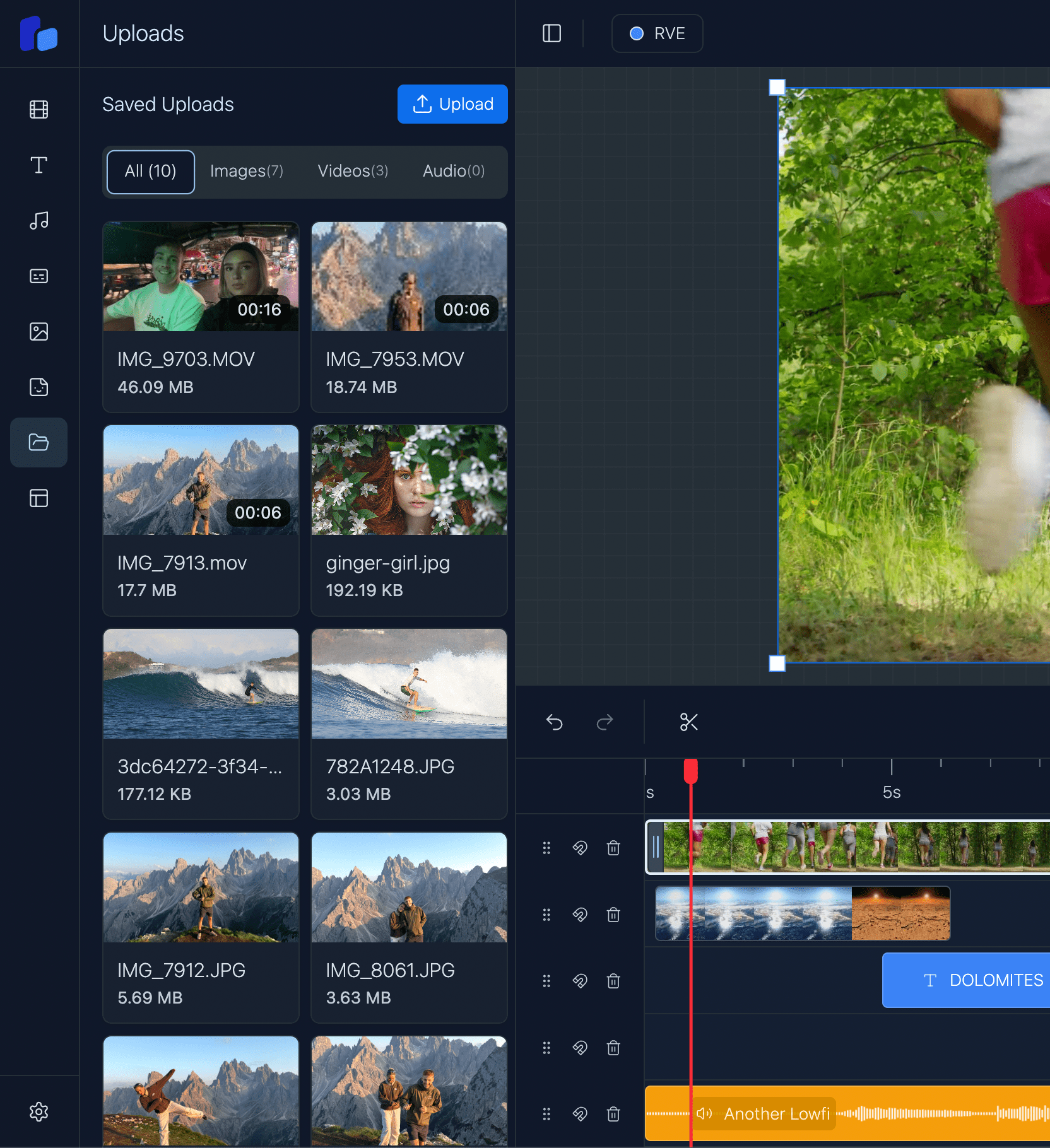Open the Images panel
The height and width of the screenshot is (1148, 1050).
click(x=38, y=331)
